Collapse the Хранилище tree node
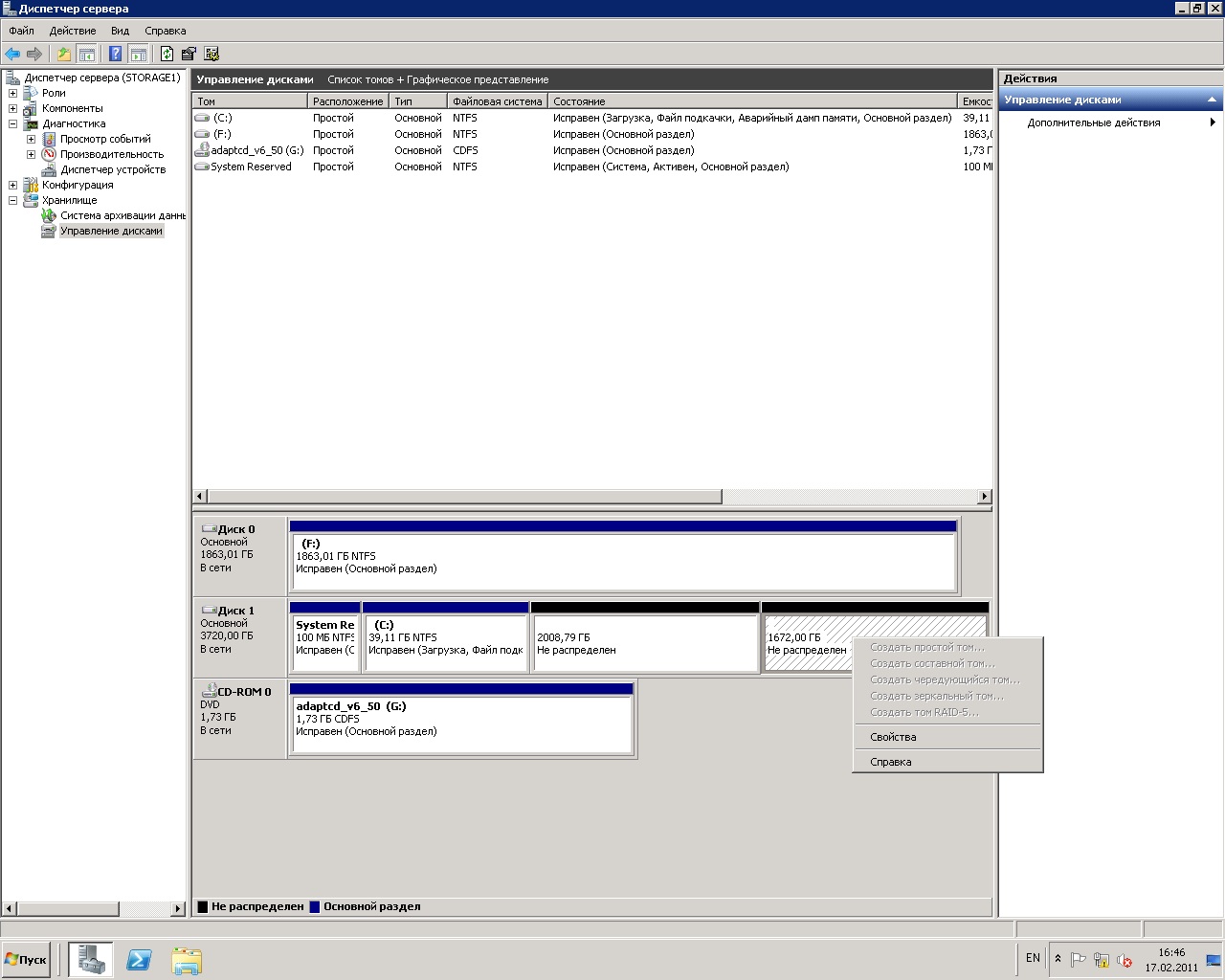This screenshot has height=980, width=1225. click(12, 200)
